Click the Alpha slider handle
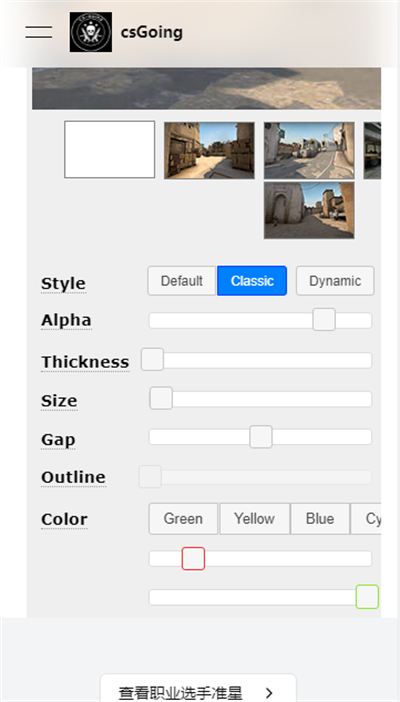The image size is (400, 702). 324,320
